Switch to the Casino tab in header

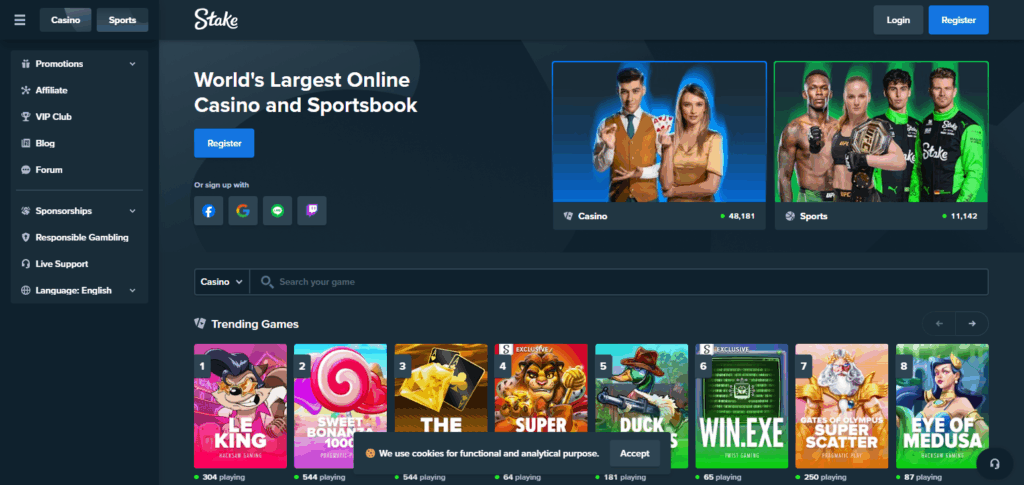tap(65, 20)
